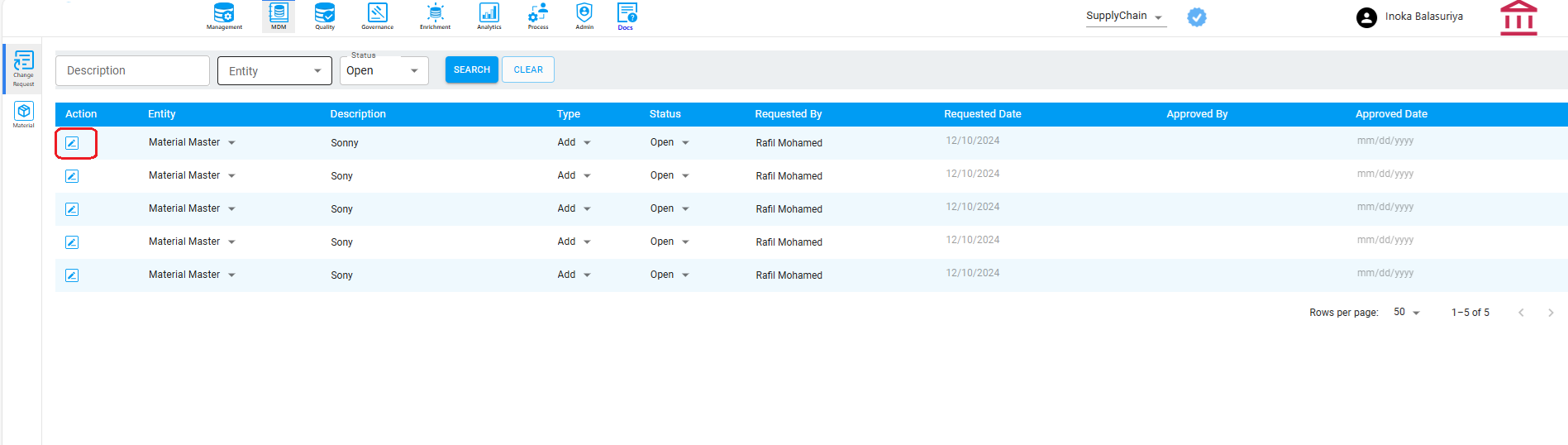This screenshot has height=445, width=1568.
Task: Open the Analytics module icon
Action: point(489,16)
